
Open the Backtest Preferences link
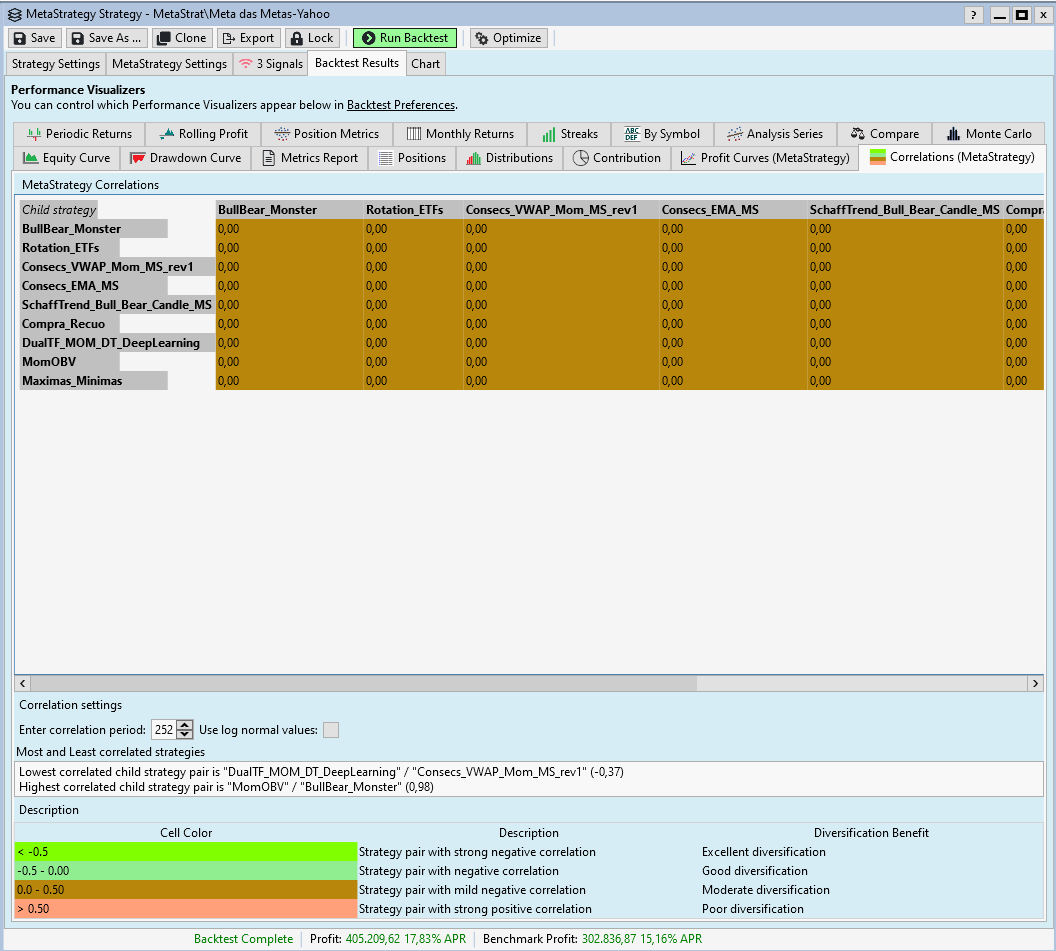click(400, 105)
